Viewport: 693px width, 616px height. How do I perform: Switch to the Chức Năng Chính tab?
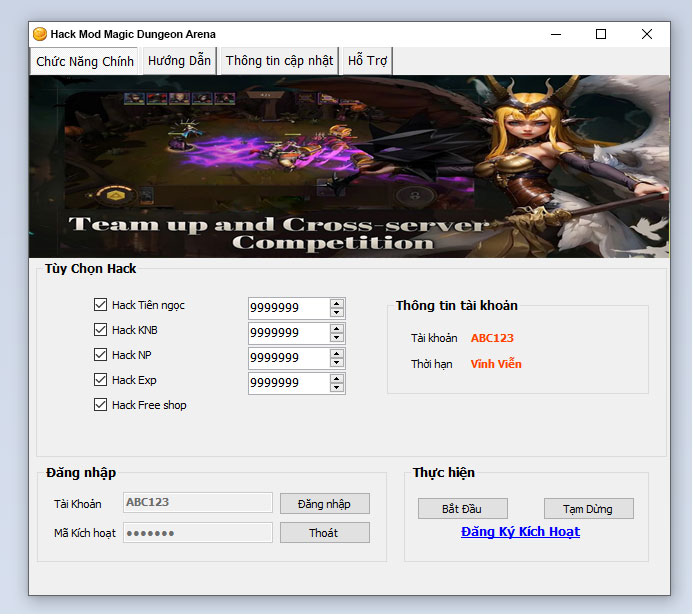pyautogui.click(x=84, y=61)
